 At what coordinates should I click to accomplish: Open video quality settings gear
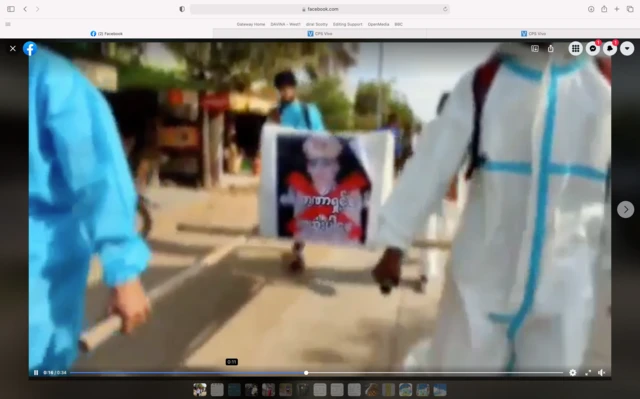(x=573, y=372)
